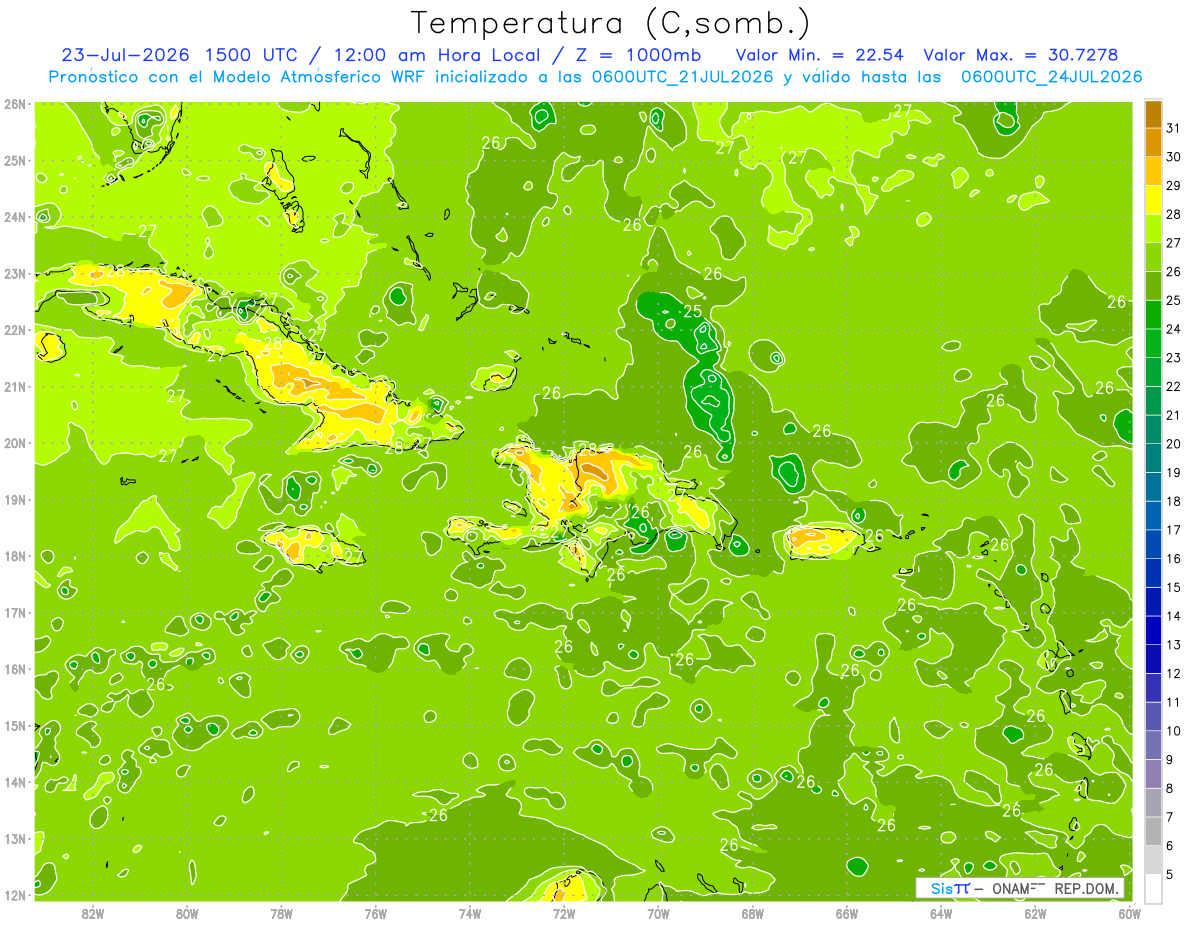
Task: Click the 78W longitude axis label
Action: (281, 913)
